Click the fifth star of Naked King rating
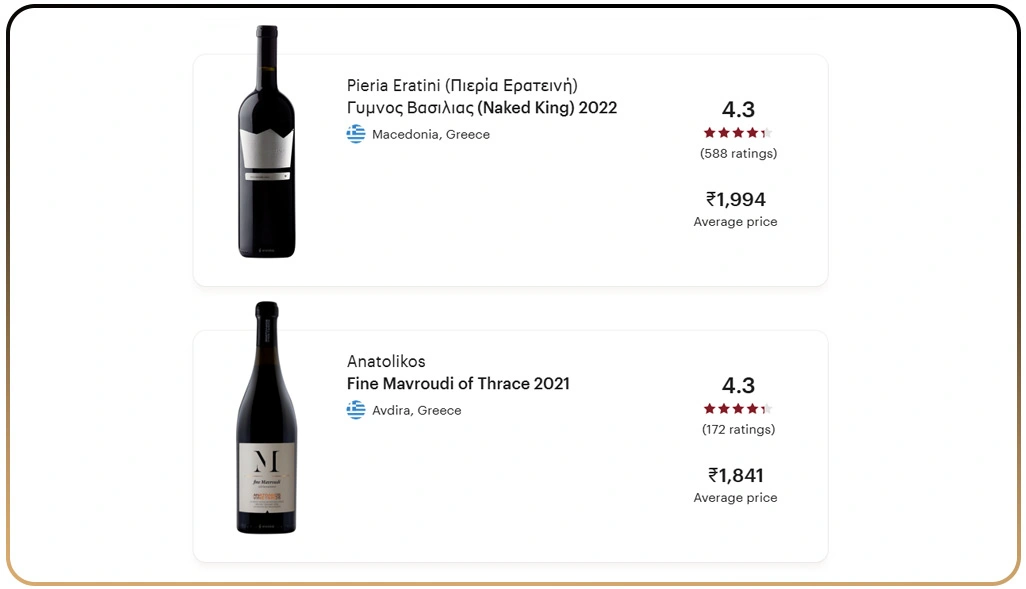 pyautogui.click(x=765, y=131)
